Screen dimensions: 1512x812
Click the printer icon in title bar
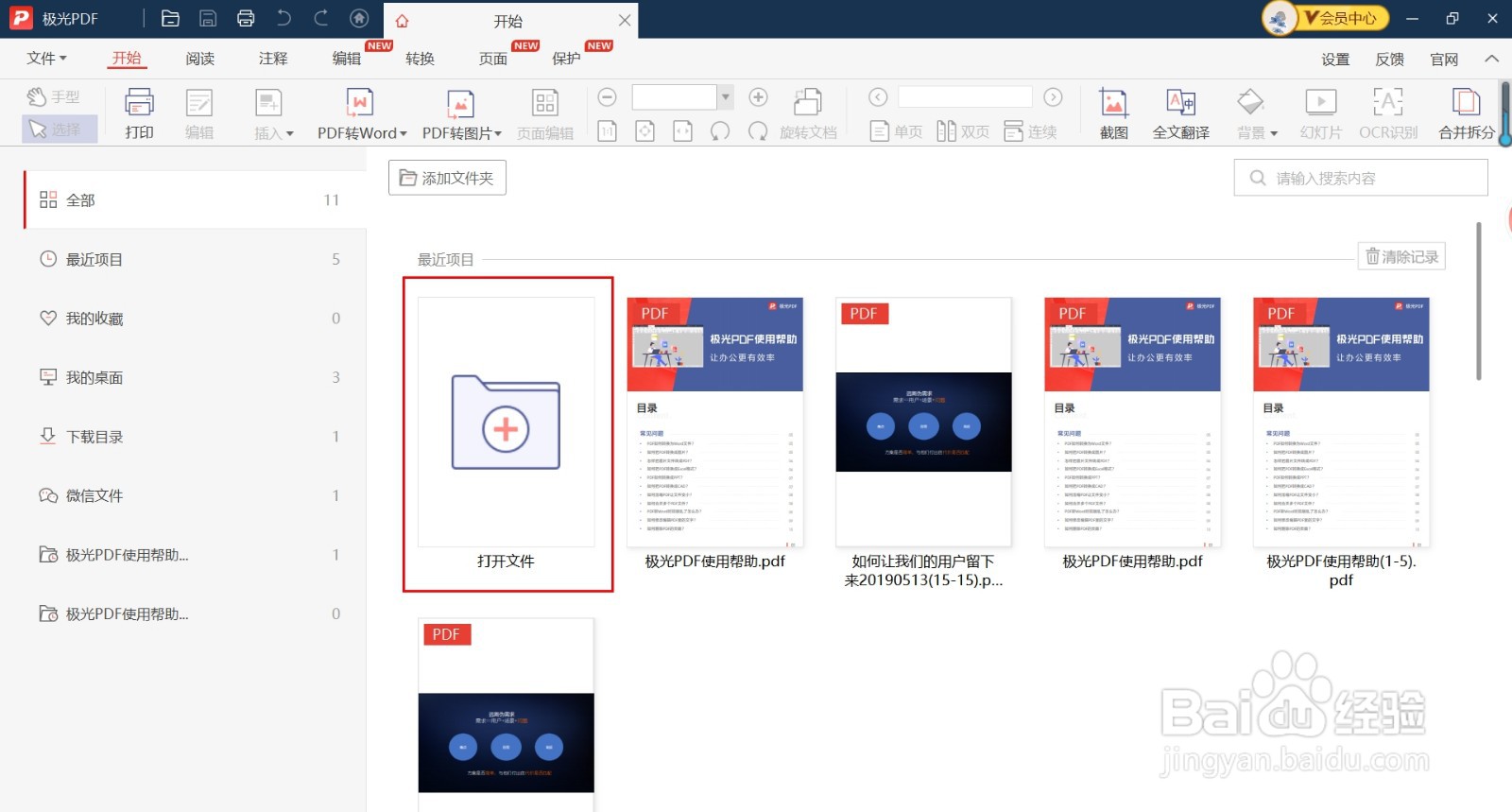(x=246, y=18)
